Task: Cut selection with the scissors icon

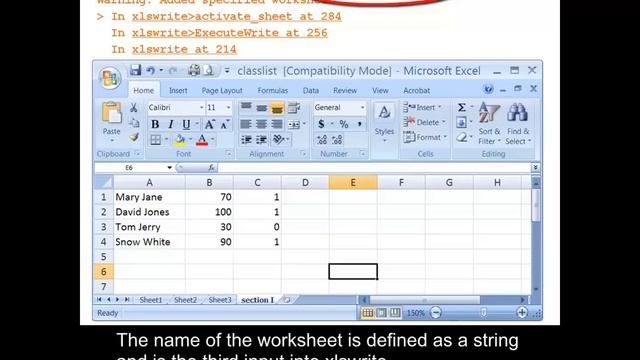Action: coord(133,107)
